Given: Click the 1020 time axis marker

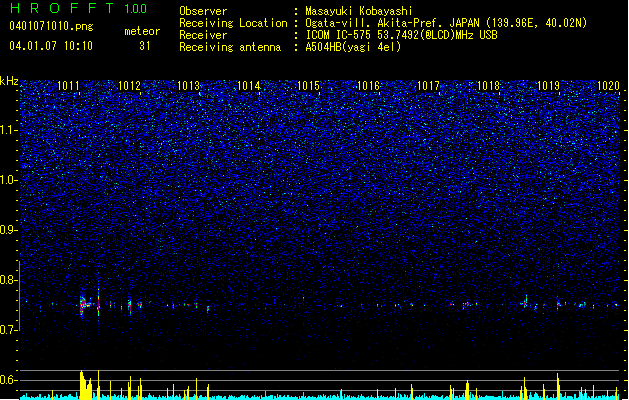Looking at the screenshot, I should tap(608, 86).
